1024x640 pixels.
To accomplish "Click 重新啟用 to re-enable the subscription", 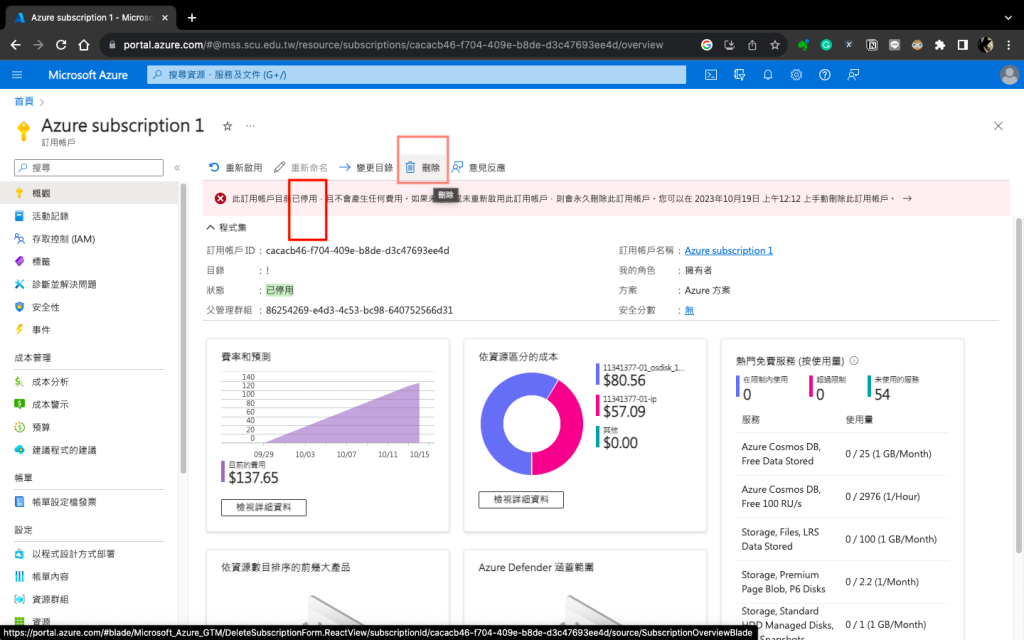I will click(x=236, y=167).
